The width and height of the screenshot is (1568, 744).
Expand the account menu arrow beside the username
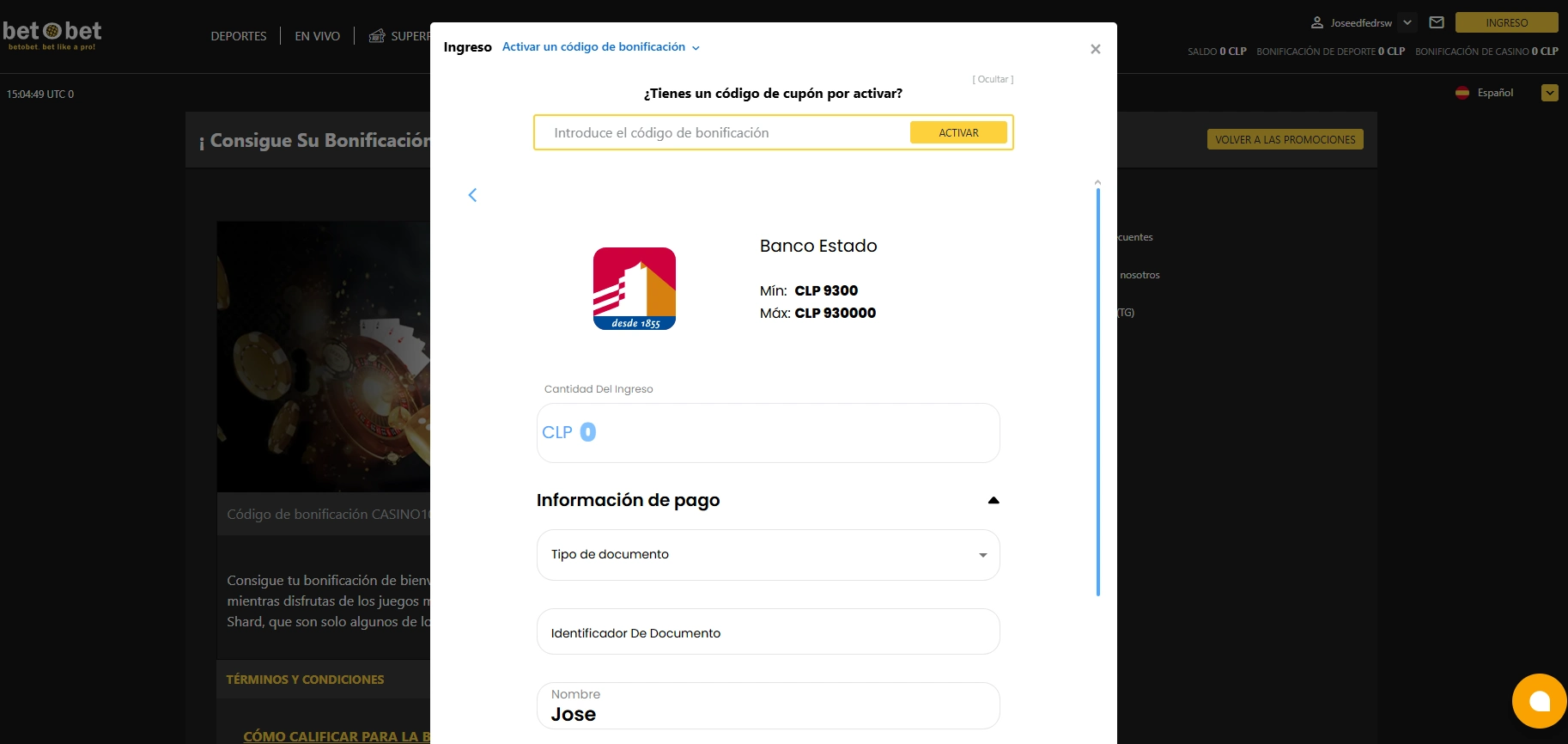[1407, 22]
